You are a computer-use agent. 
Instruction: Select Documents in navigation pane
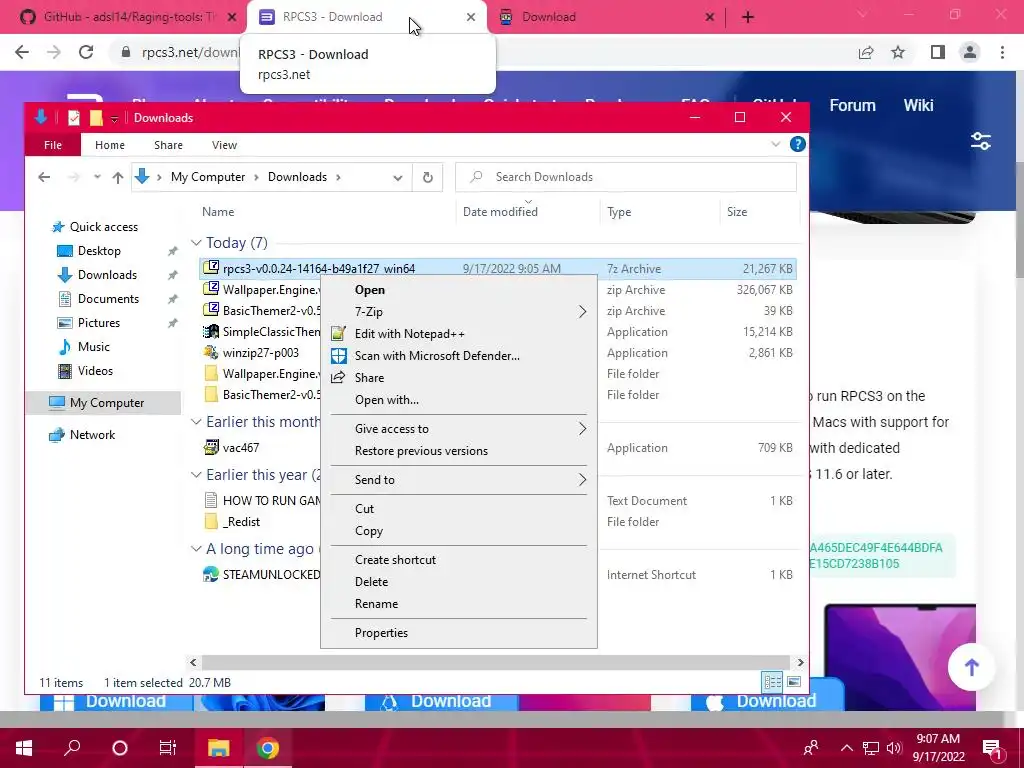[x=108, y=299]
